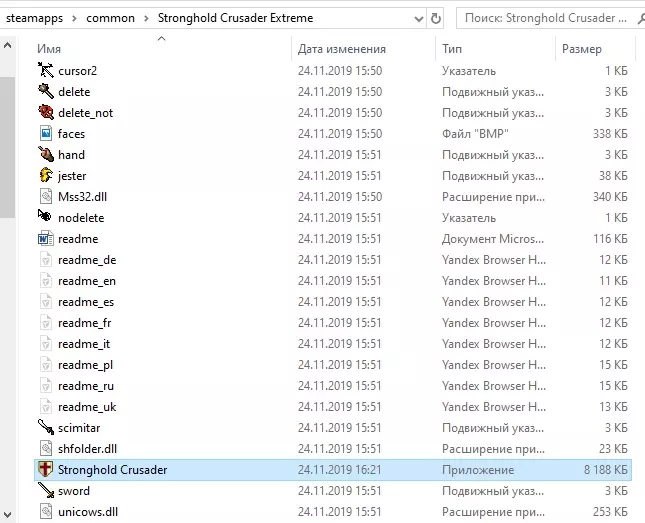Select the file named Mss32.dll
The height and width of the screenshot is (523, 645).
[82, 197]
